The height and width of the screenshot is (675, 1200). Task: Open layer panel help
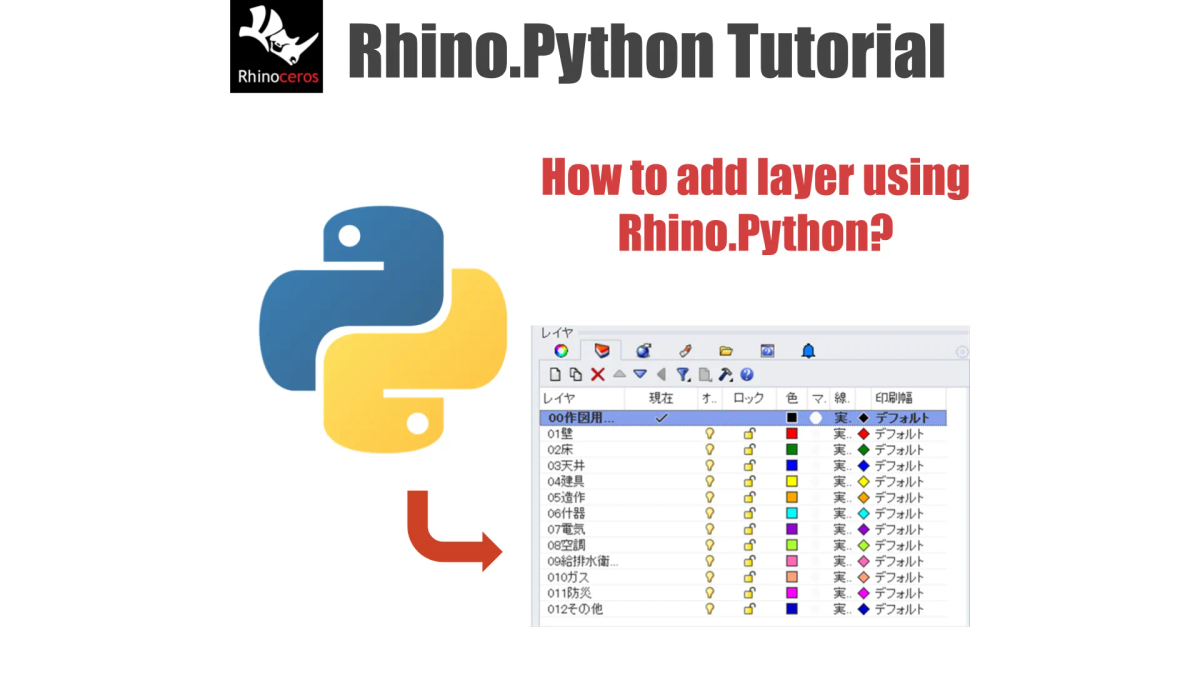coord(747,375)
